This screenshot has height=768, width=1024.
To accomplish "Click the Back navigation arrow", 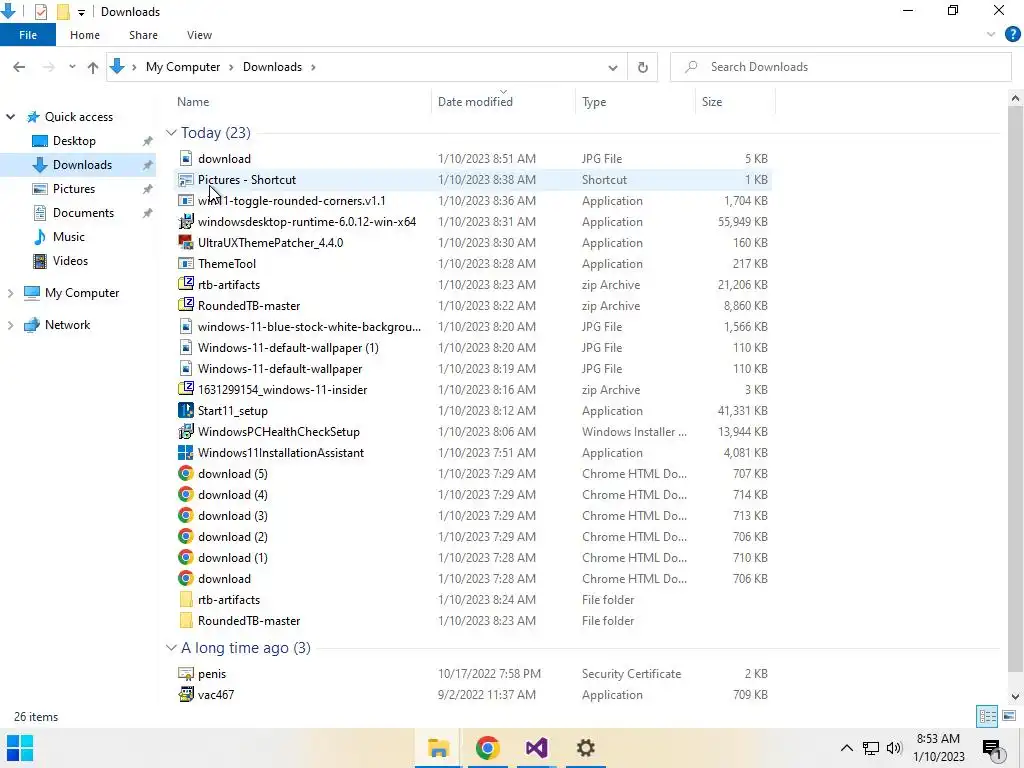I will point(19,67).
